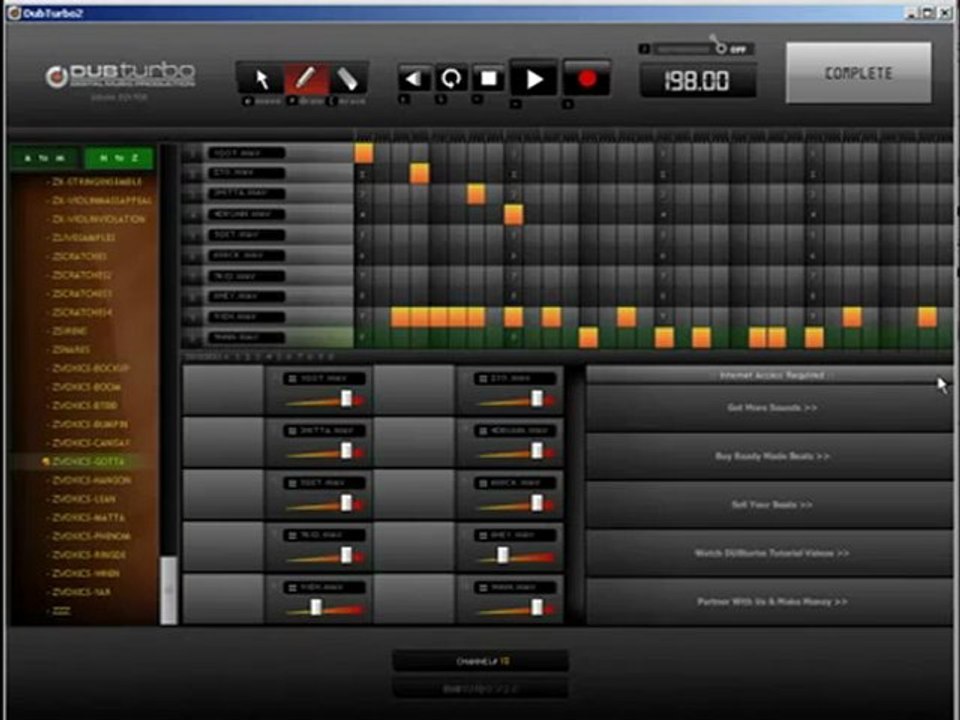Tap the drum pad beside mixer channel 4
The width and height of the screenshot is (960, 720).
point(414,442)
